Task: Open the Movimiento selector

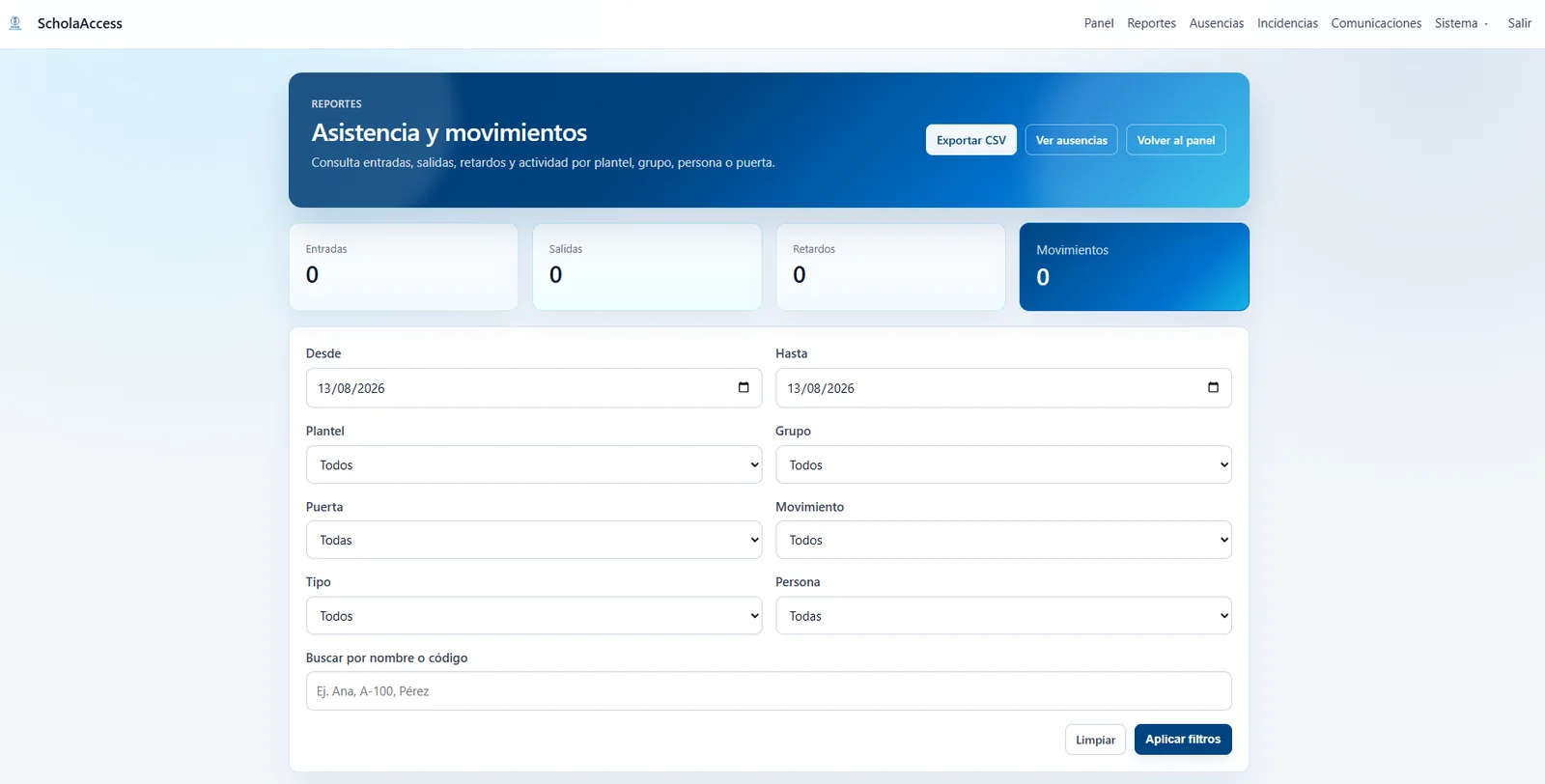Action: pos(1003,540)
